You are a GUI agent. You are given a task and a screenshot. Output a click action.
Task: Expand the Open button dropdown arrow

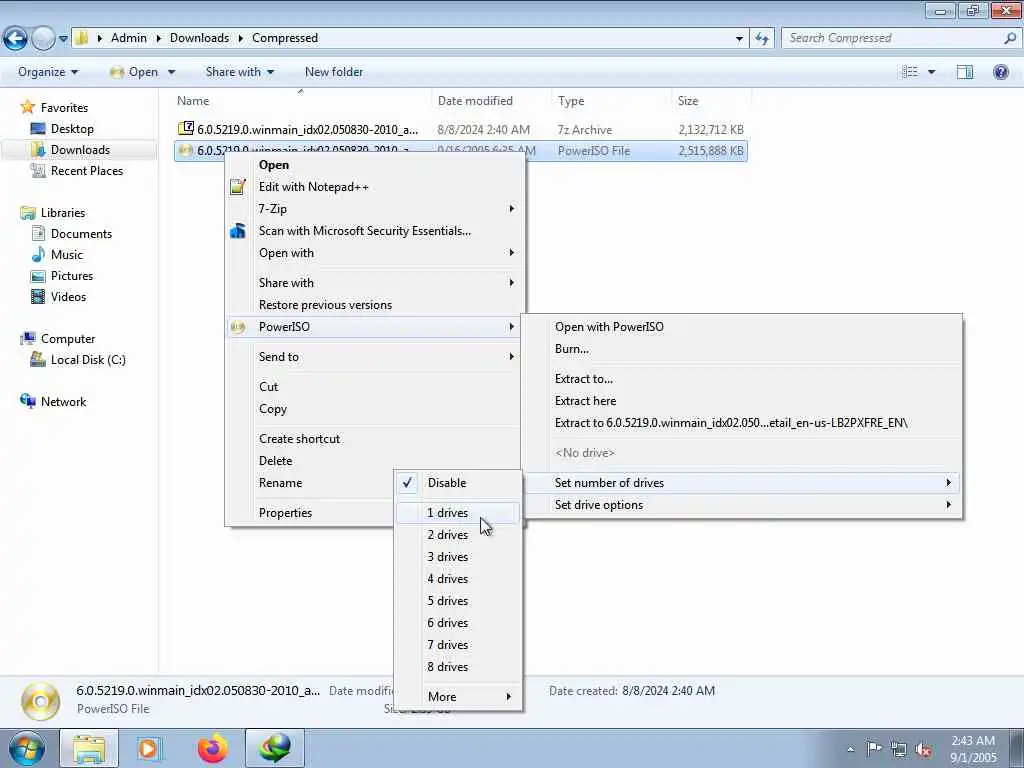171,72
